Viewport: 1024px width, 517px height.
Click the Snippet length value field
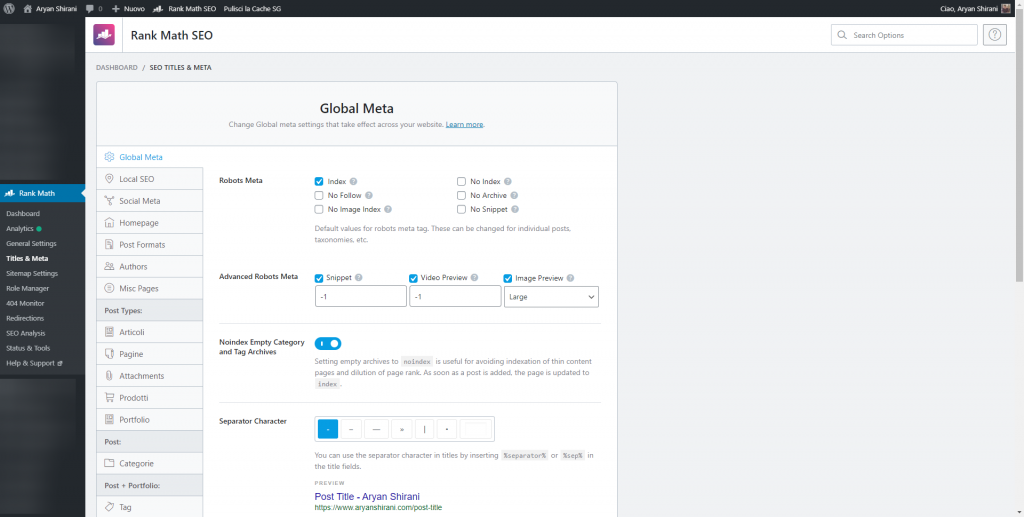tap(360, 297)
